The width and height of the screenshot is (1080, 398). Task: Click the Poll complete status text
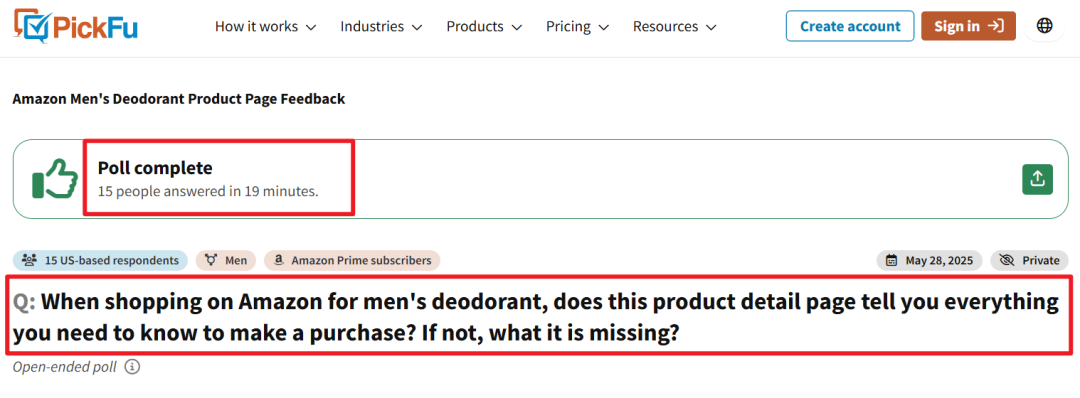[x=155, y=168]
